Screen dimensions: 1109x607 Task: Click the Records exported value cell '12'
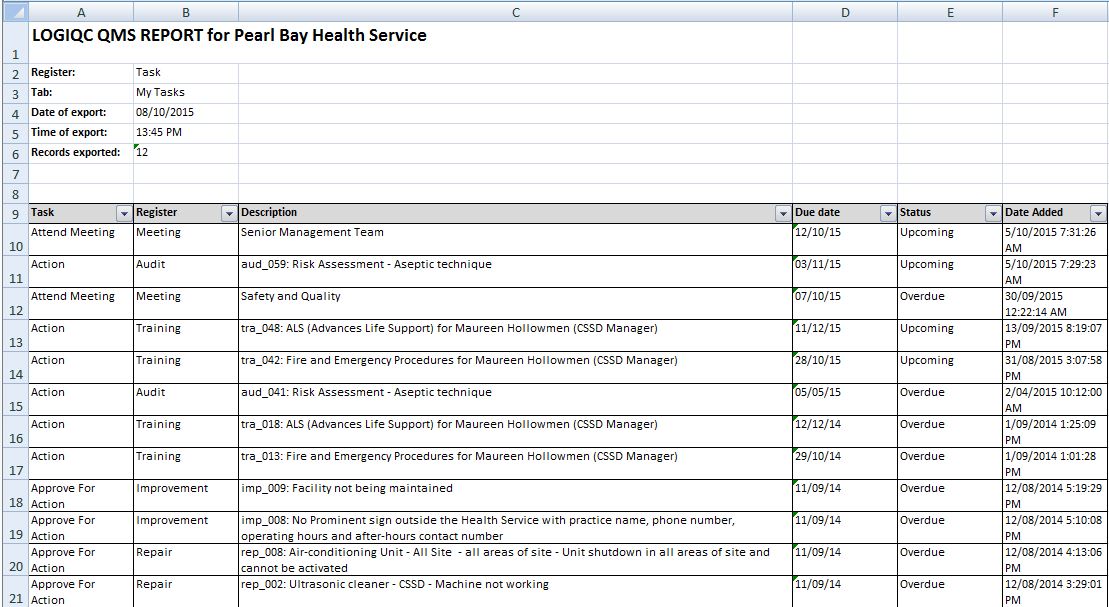pos(185,152)
